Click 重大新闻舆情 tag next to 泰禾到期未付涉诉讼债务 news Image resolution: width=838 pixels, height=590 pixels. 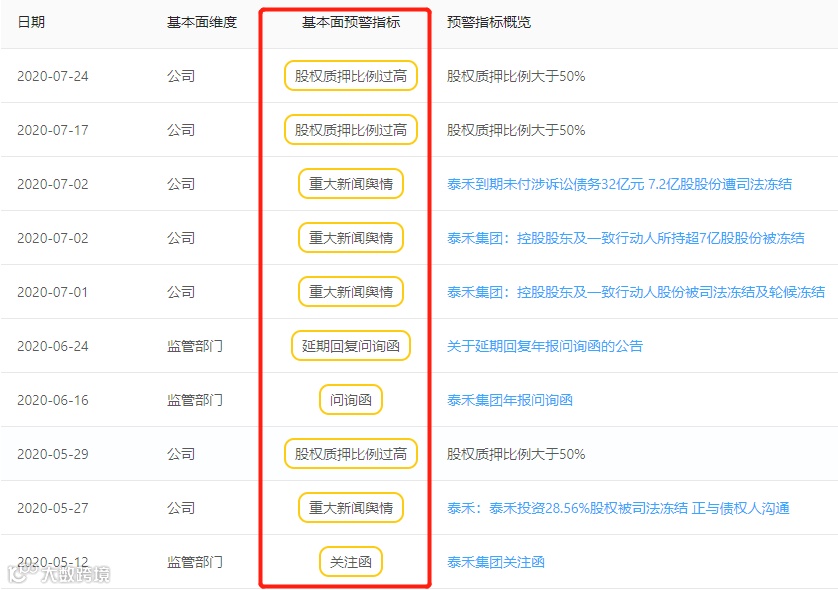351,184
